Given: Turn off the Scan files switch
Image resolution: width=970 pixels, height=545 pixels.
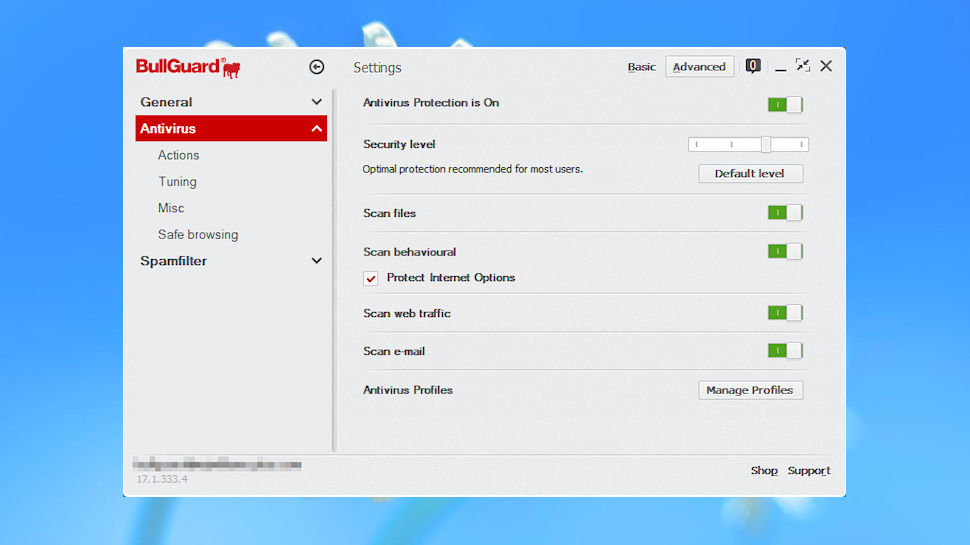Looking at the screenshot, I should pos(785,213).
